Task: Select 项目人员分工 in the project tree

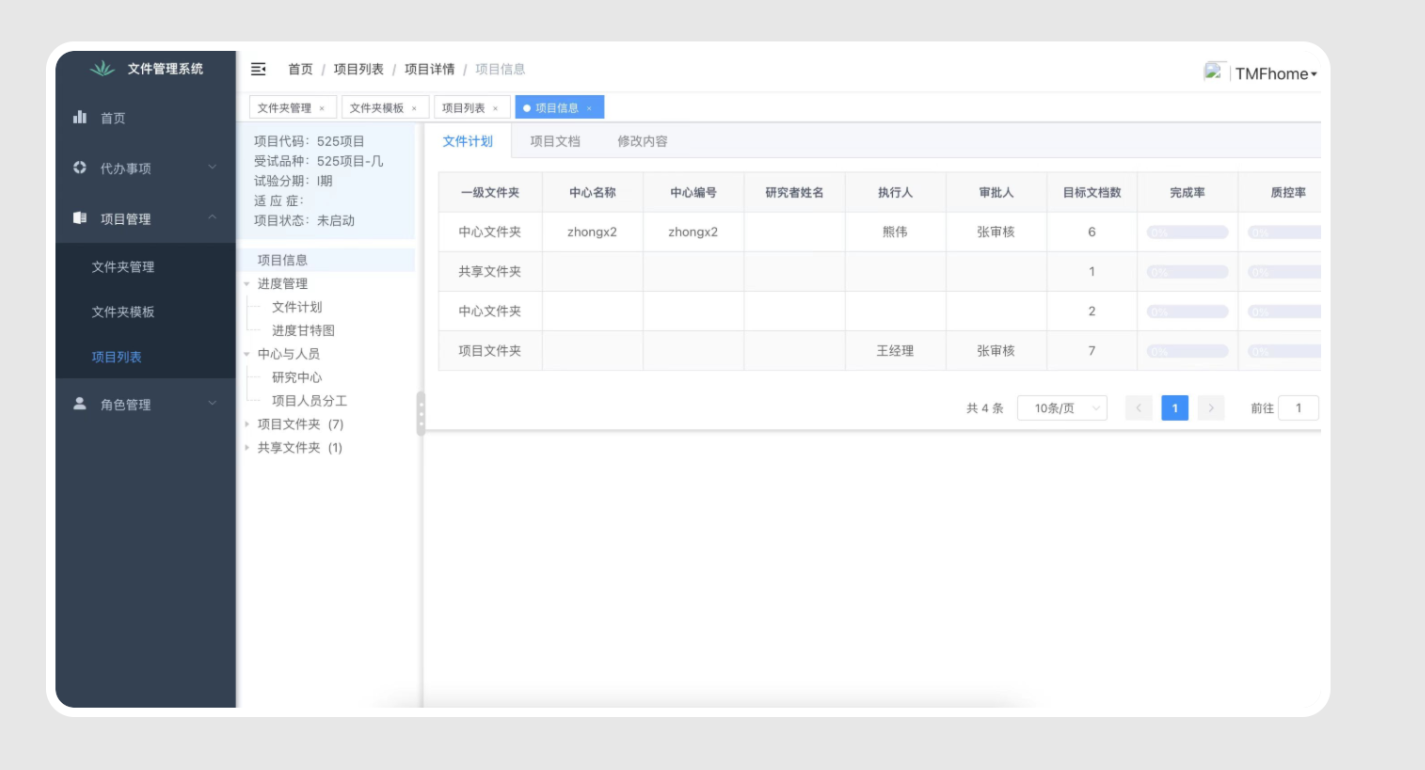Action: 309,401
